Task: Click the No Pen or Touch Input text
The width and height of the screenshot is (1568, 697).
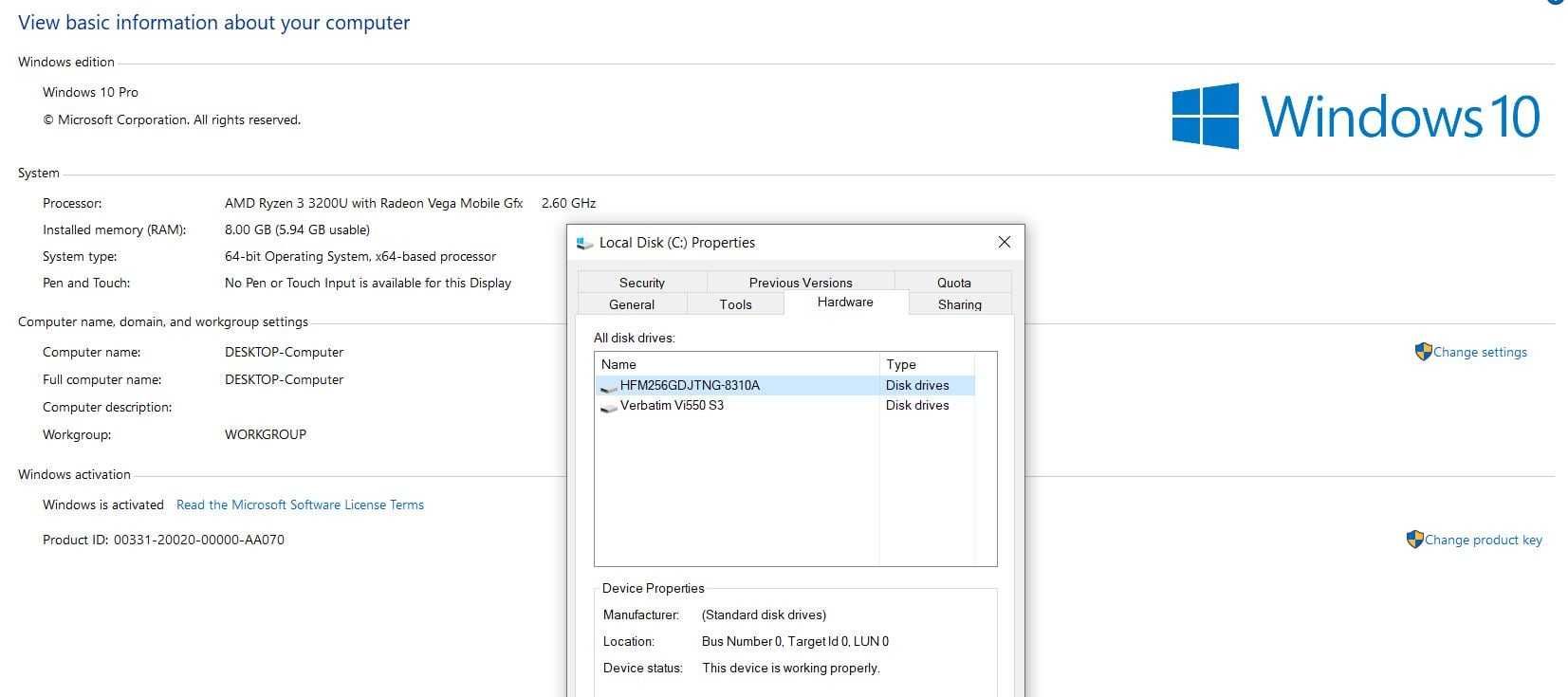Action: coord(368,283)
